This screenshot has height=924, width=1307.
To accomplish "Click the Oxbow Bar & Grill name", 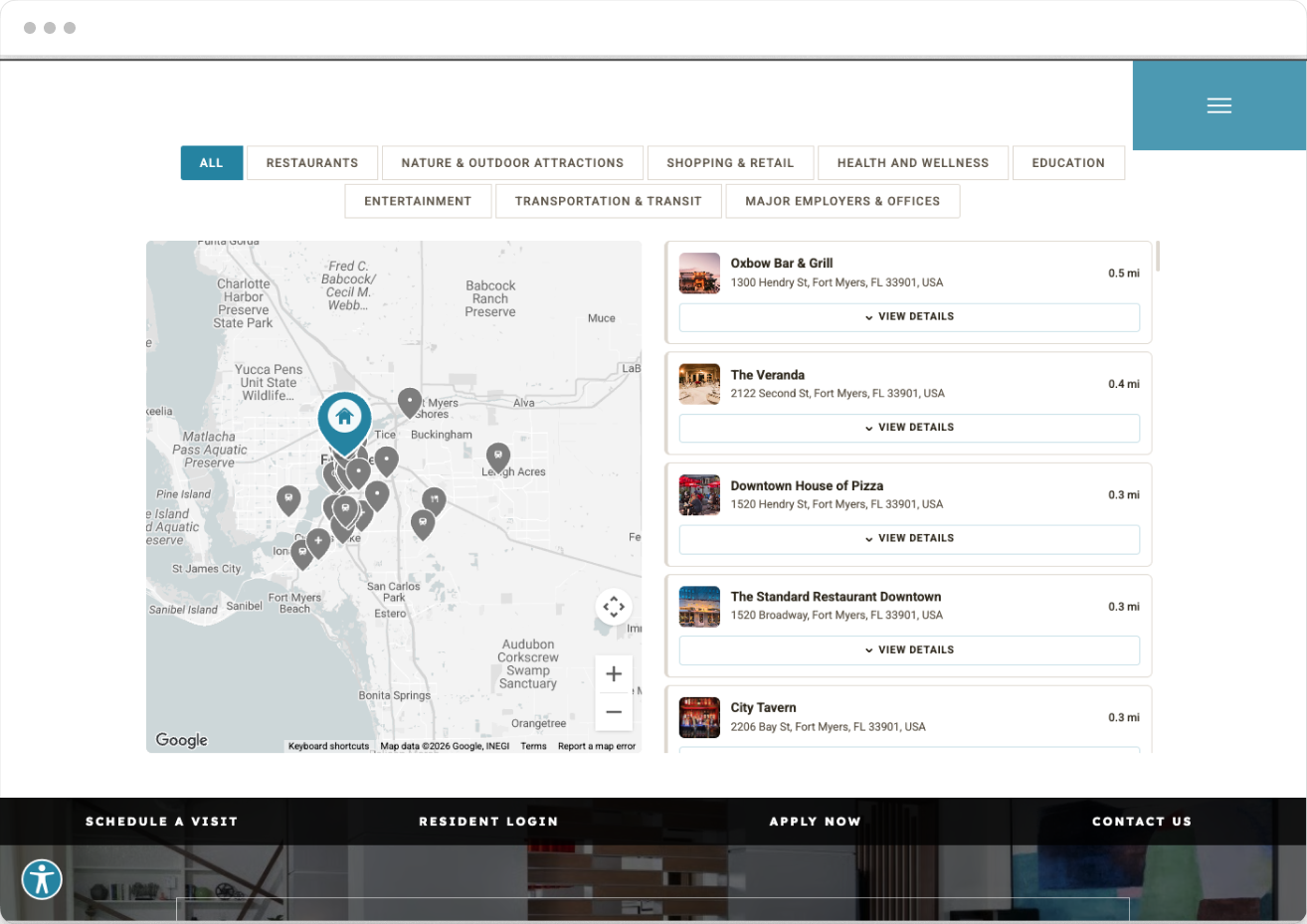I will click(782, 264).
